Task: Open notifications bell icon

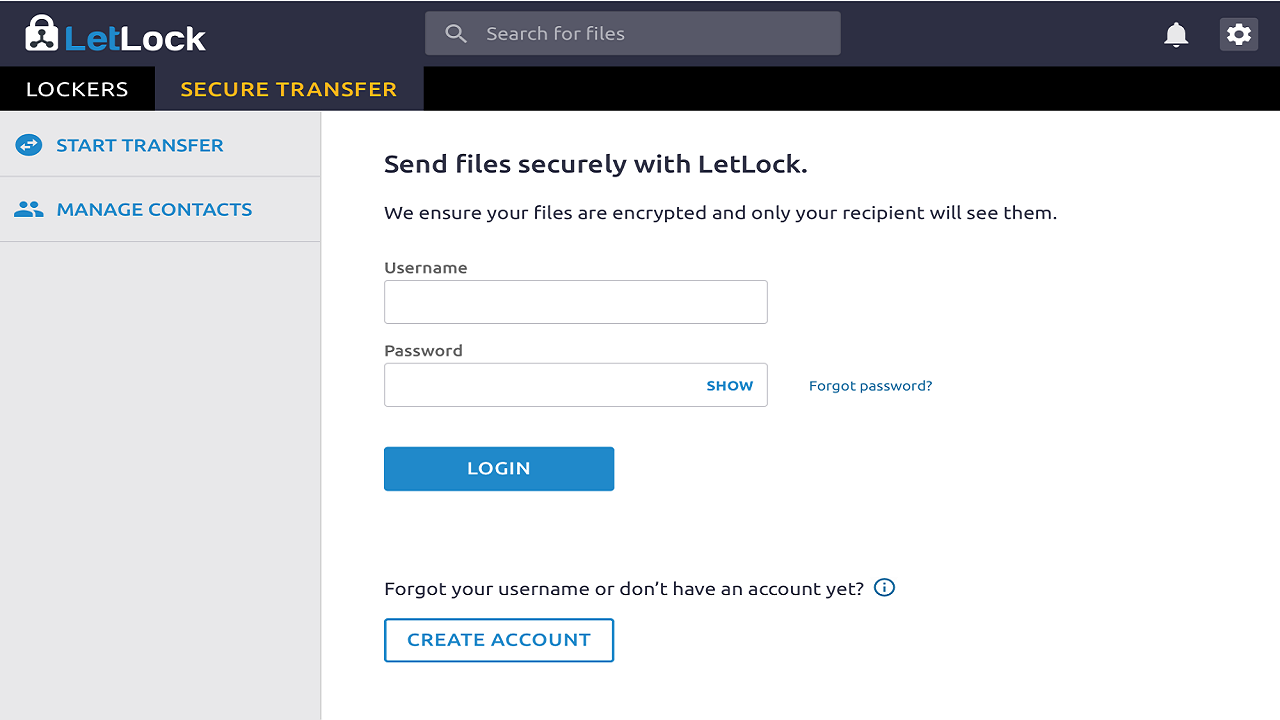Action: click(x=1176, y=35)
